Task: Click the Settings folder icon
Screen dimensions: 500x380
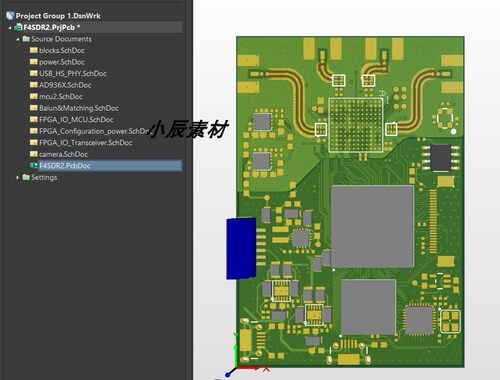Action: click(26, 177)
